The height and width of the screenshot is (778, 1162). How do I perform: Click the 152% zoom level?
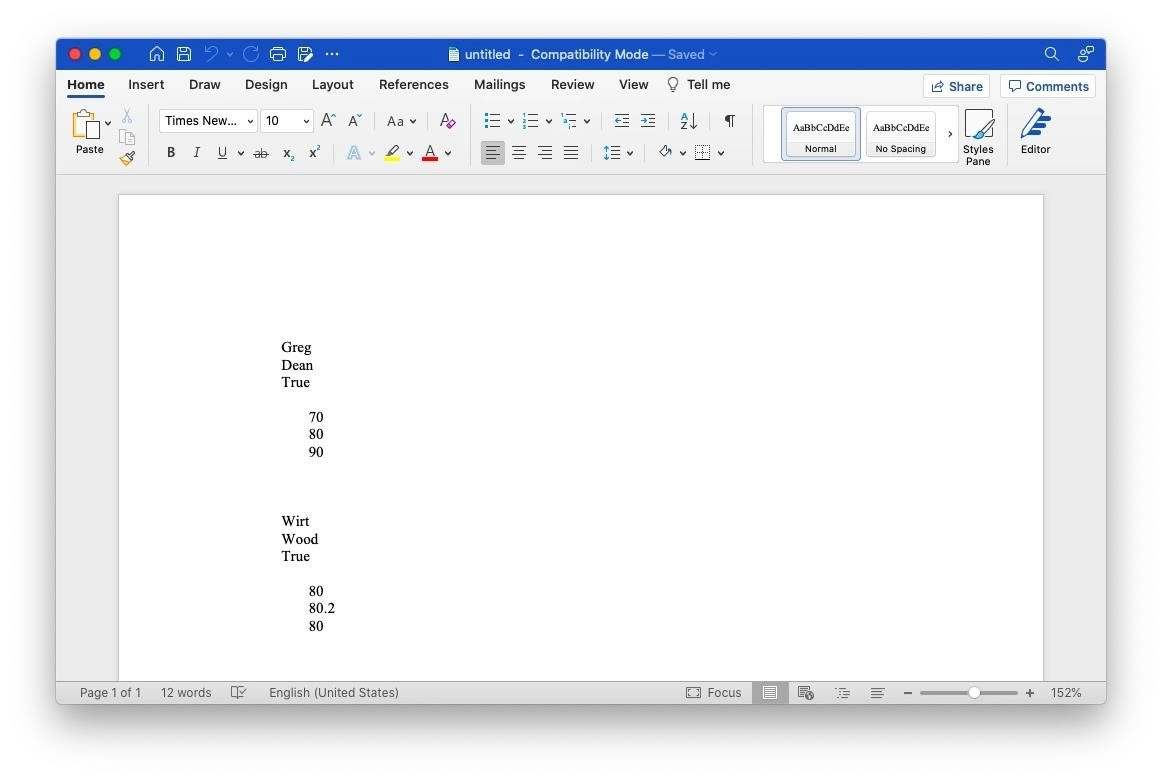1066,693
